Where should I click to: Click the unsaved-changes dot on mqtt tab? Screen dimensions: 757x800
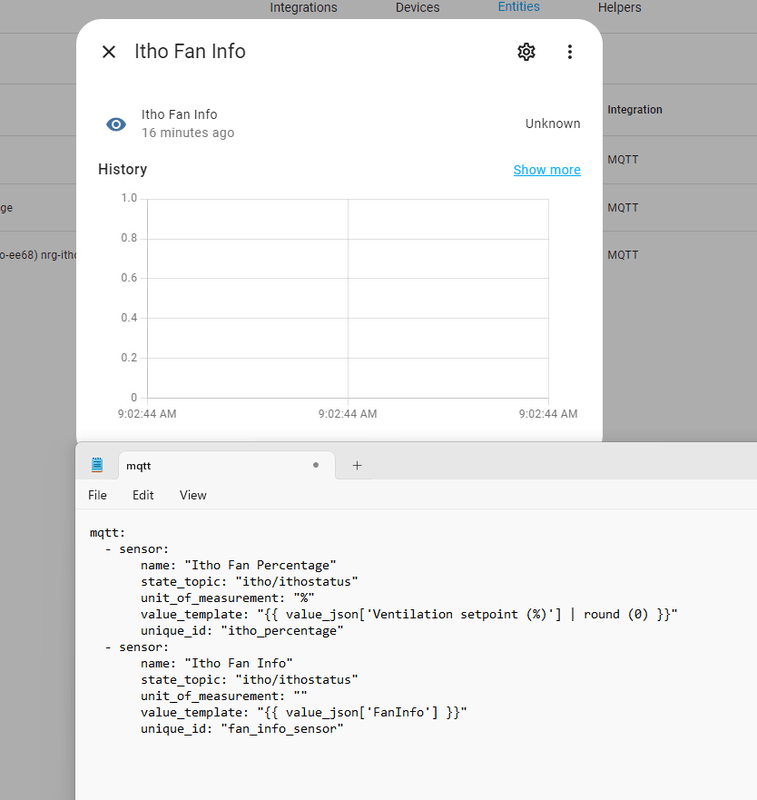pos(316,465)
